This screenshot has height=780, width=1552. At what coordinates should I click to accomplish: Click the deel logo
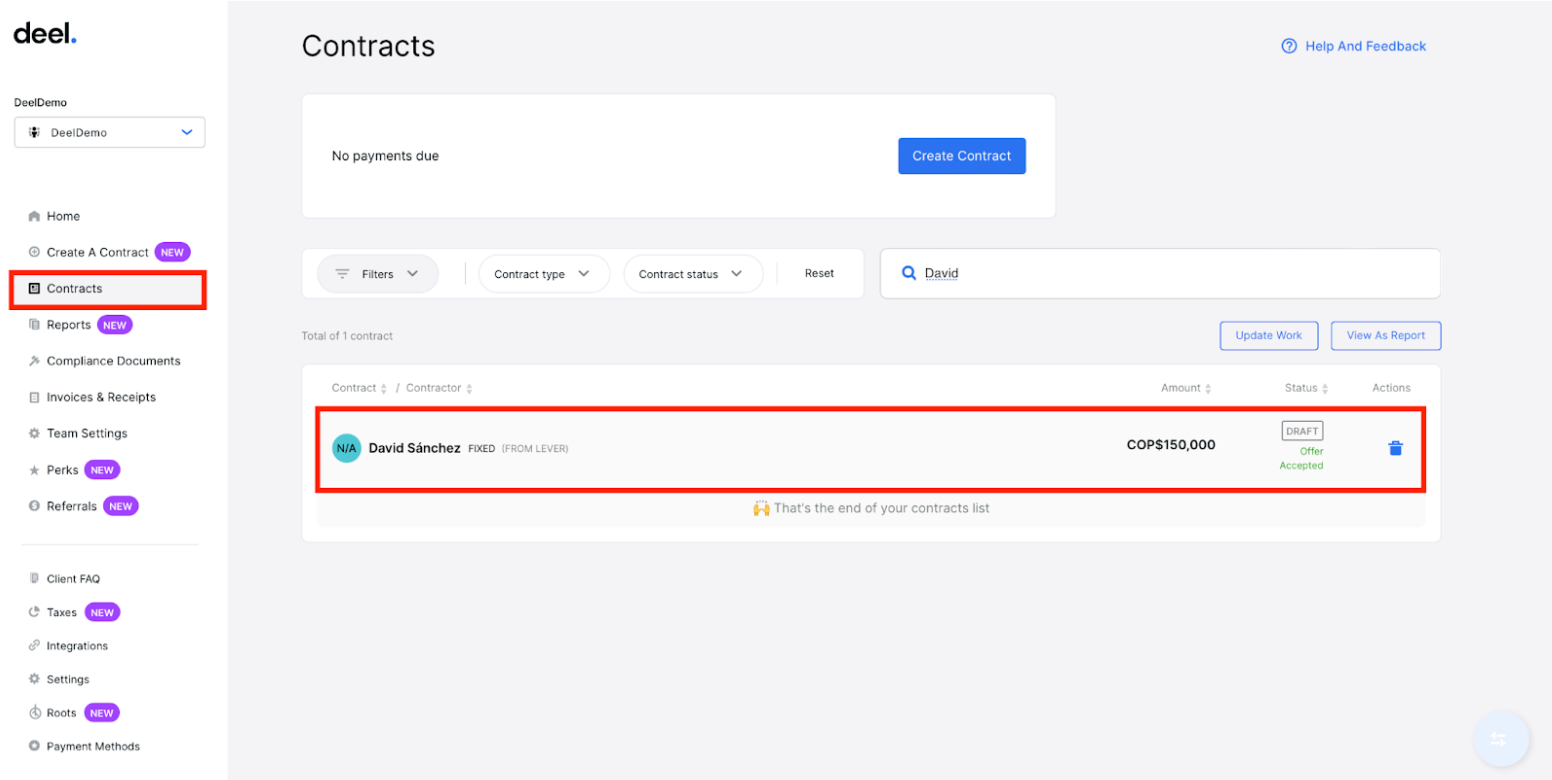click(x=45, y=34)
